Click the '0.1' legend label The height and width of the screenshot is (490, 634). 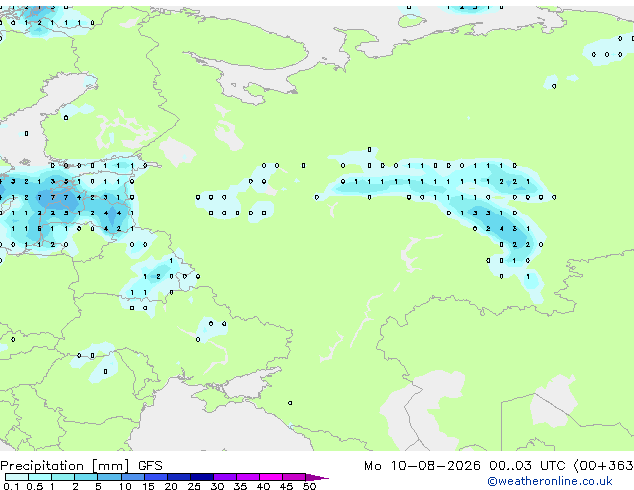11,486
